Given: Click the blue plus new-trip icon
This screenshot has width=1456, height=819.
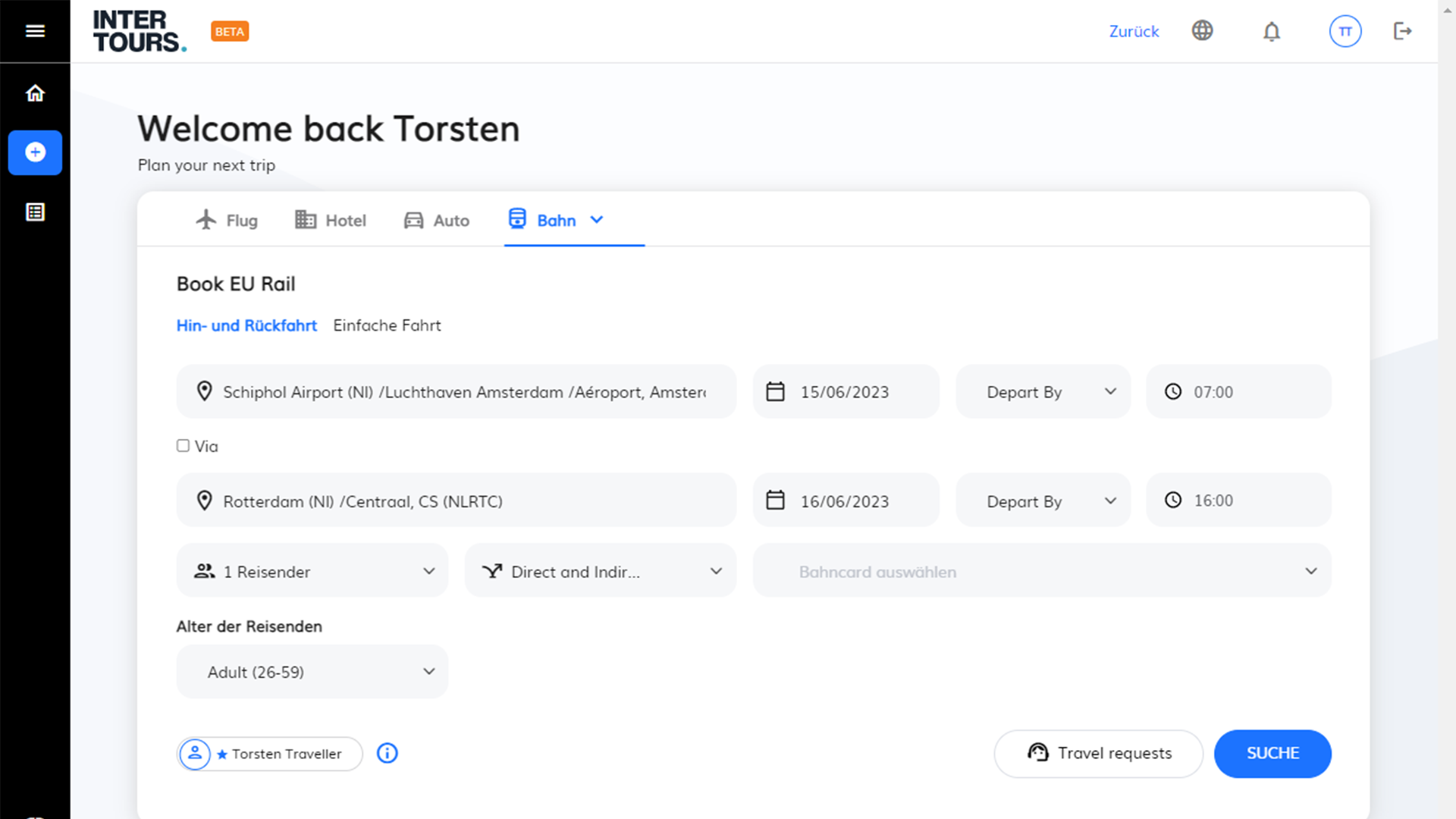Looking at the screenshot, I should tap(35, 152).
